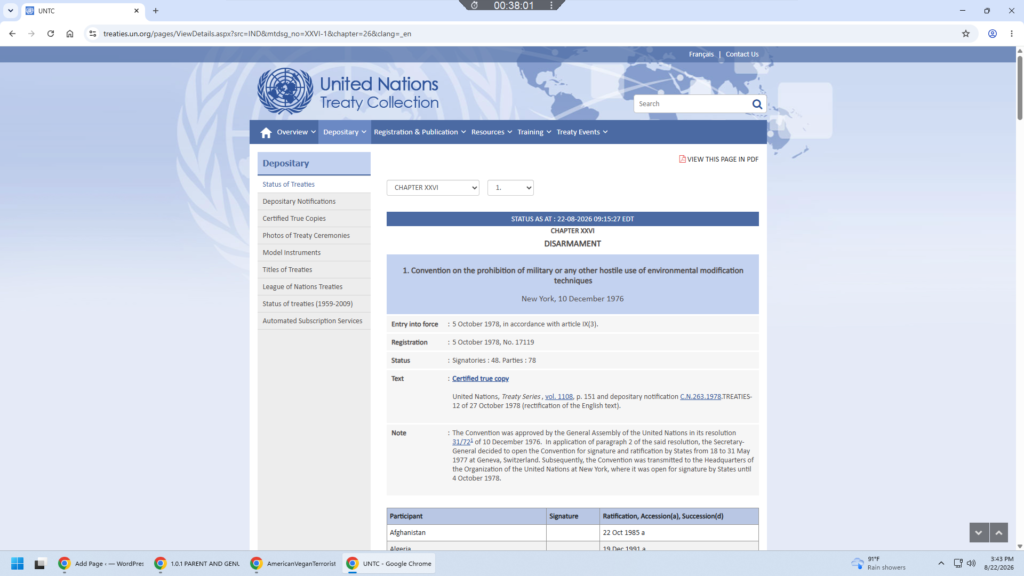Expand the Resources menu
Image resolution: width=1024 pixels, height=576 pixels.
491,132
